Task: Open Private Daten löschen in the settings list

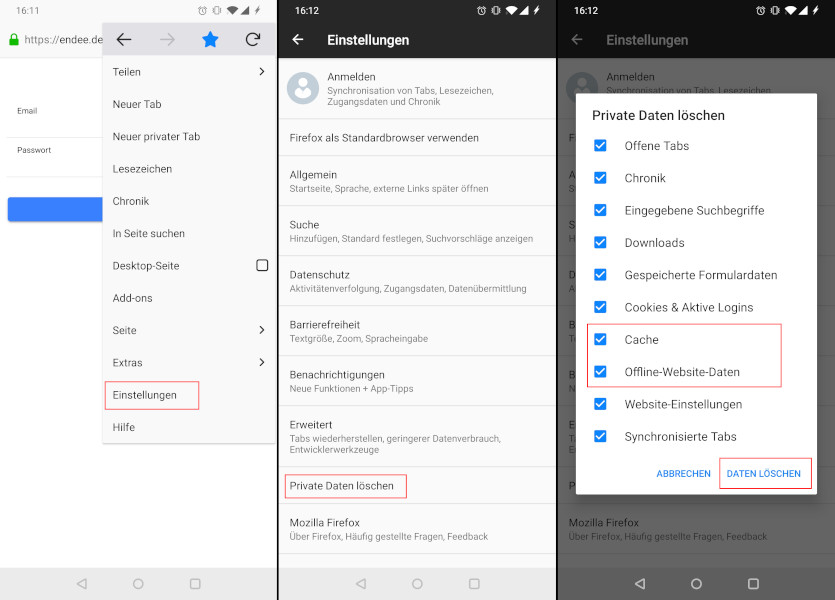Action: pos(342,486)
